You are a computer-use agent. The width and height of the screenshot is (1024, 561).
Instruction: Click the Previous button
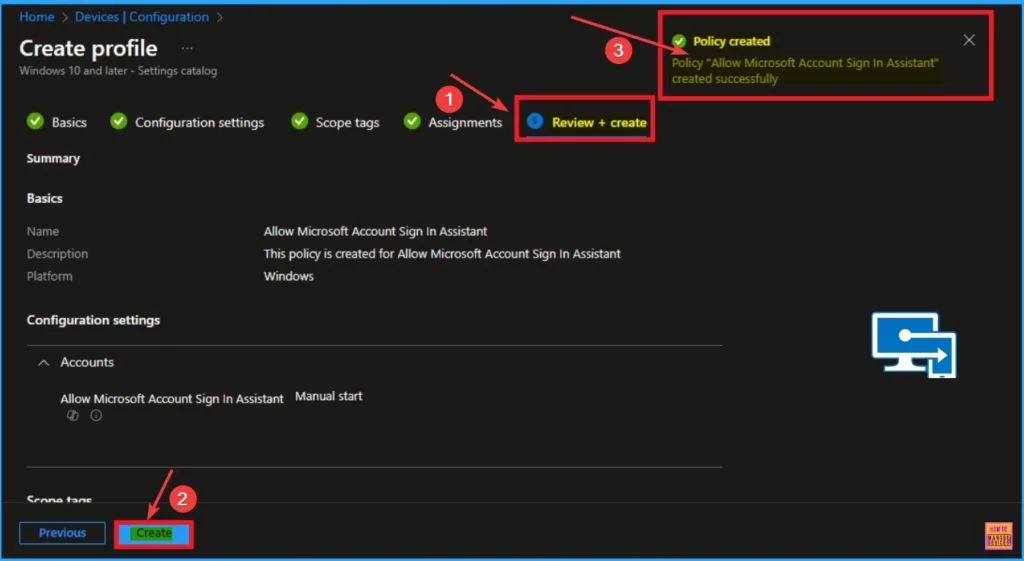[x=62, y=533]
